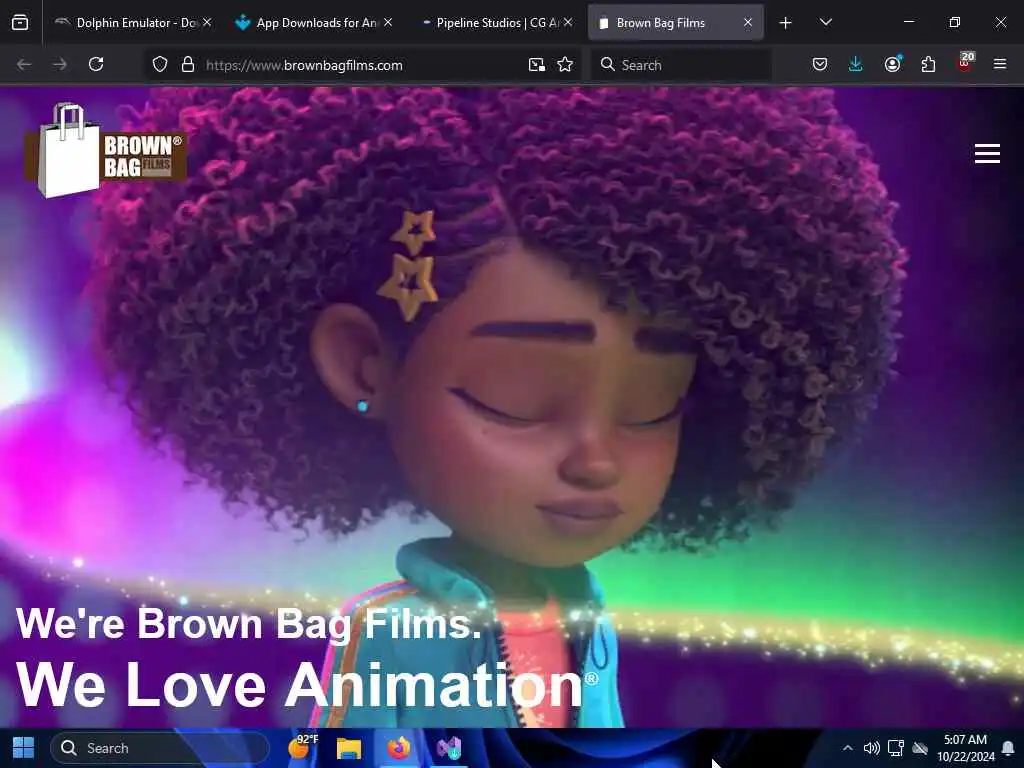Open the tracking protection shield icon
Image resolution: width=1024 pixels, height=768 pixels.
point(160,65)
